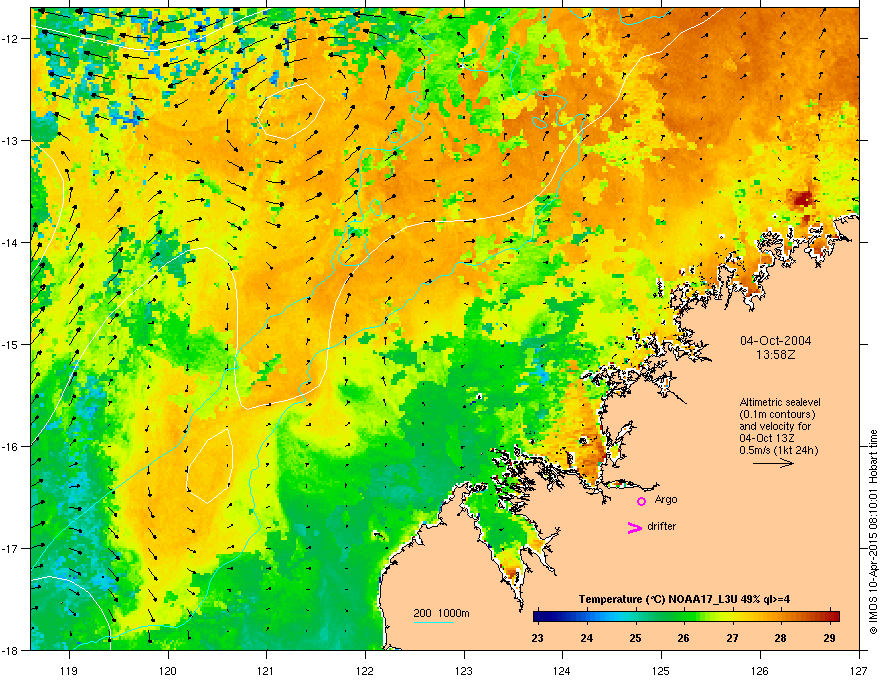
Task: Click the 28 temperature colorbar tick label
Action: (x=780, y=638)
